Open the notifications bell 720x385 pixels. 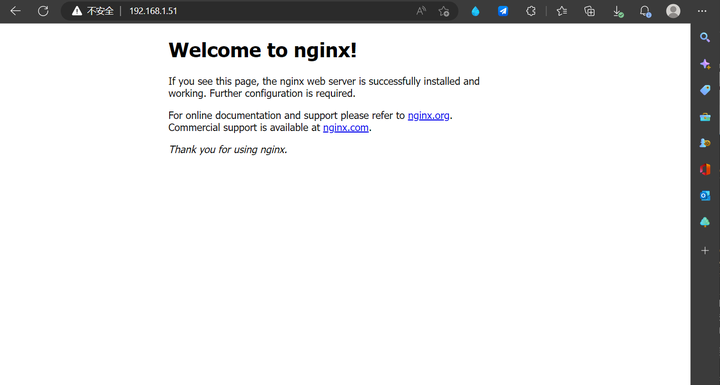pos(645,11)
